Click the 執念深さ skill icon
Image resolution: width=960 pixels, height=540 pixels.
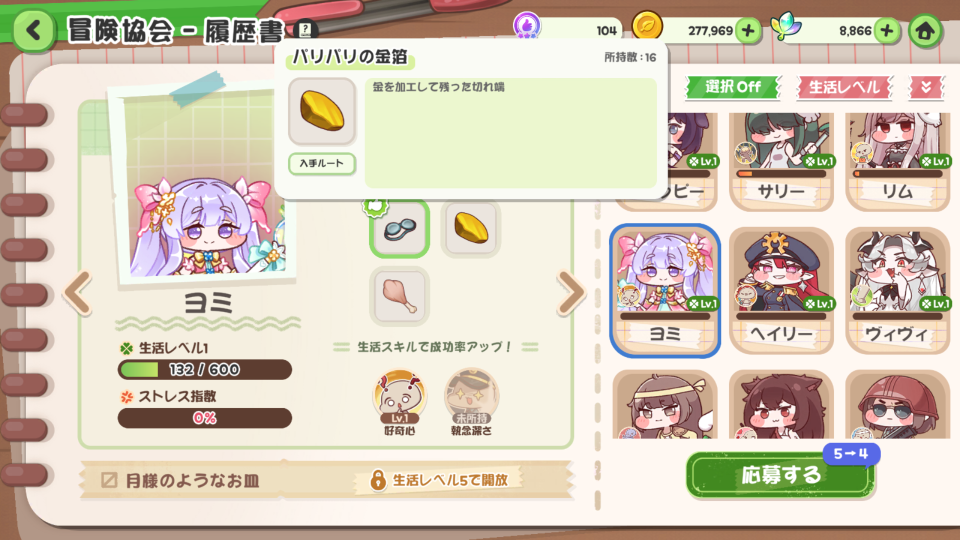[471, 397]
